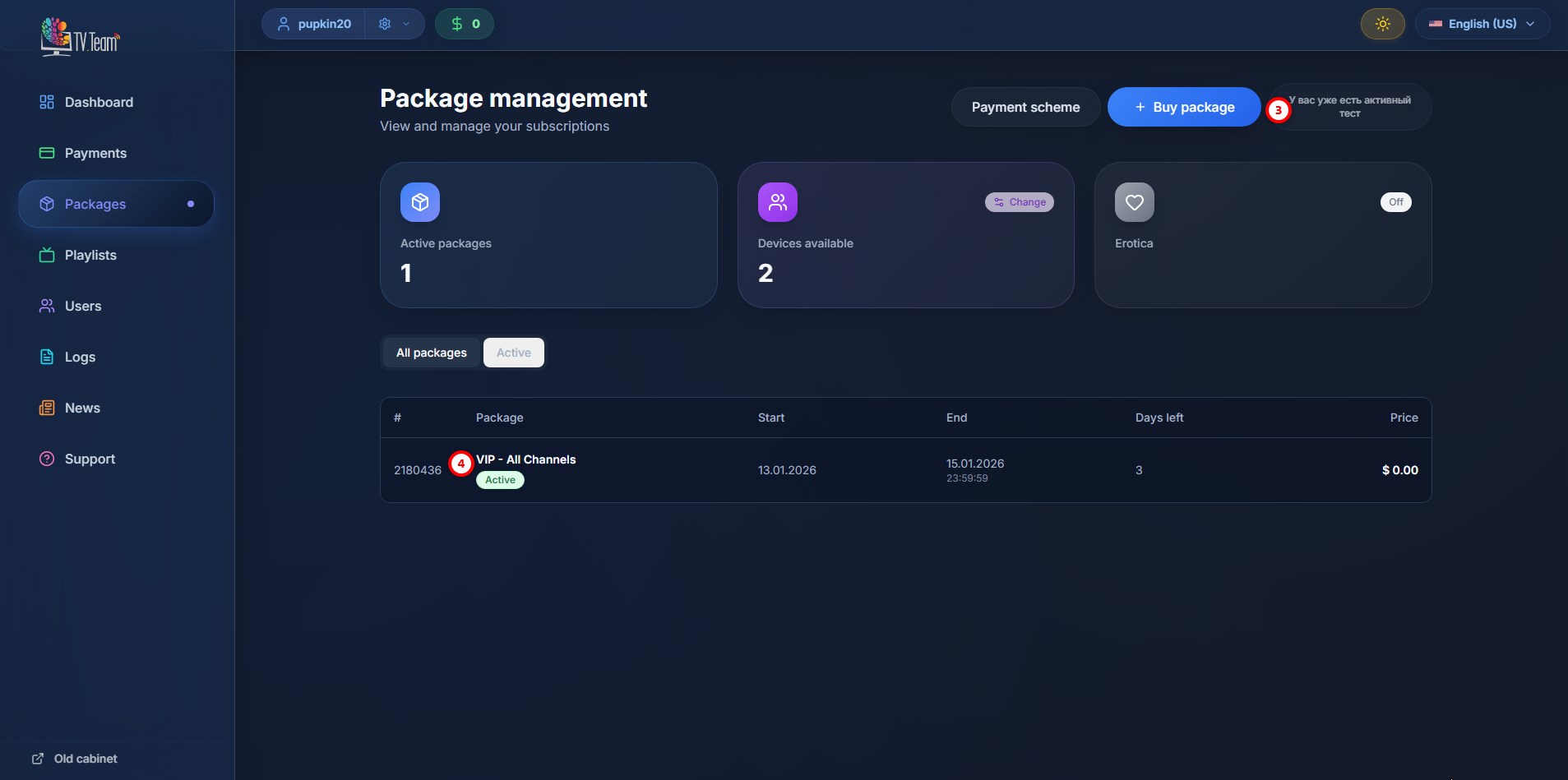Open Old cabinet external link
Image resolution: width=1568 pixels, height=780 pixels.
coord(75,759)
